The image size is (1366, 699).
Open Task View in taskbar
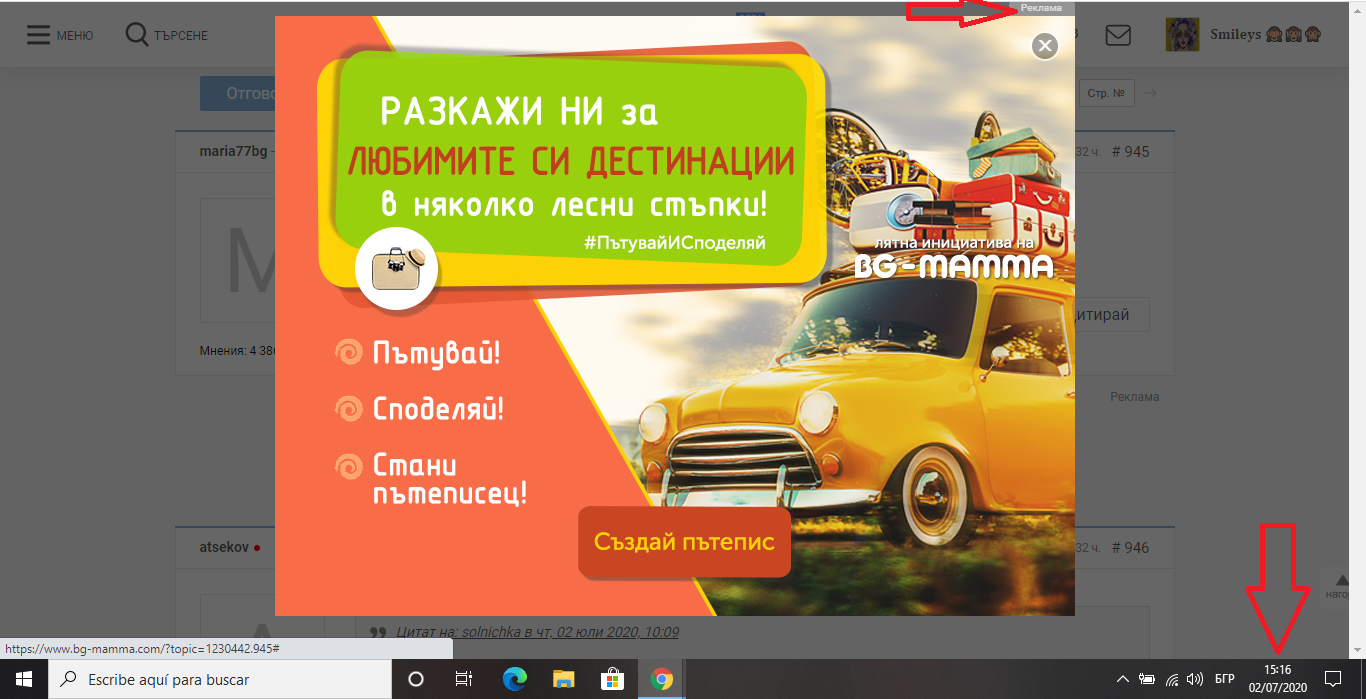click(464, 679)
